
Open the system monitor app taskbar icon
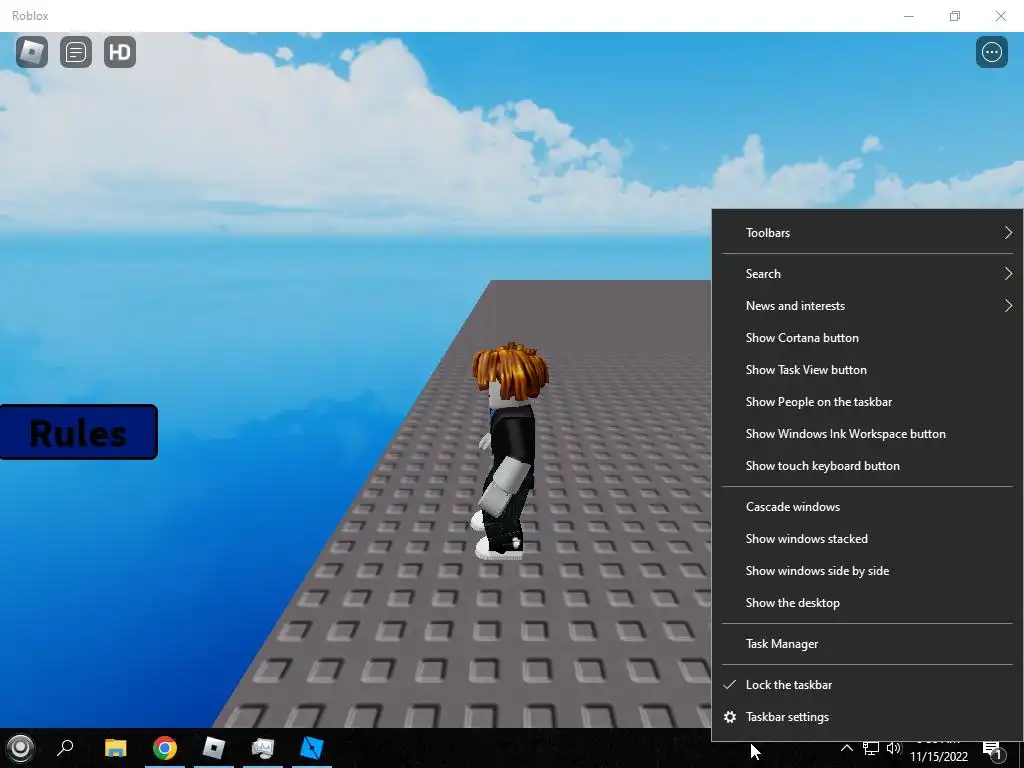[263, 748]
